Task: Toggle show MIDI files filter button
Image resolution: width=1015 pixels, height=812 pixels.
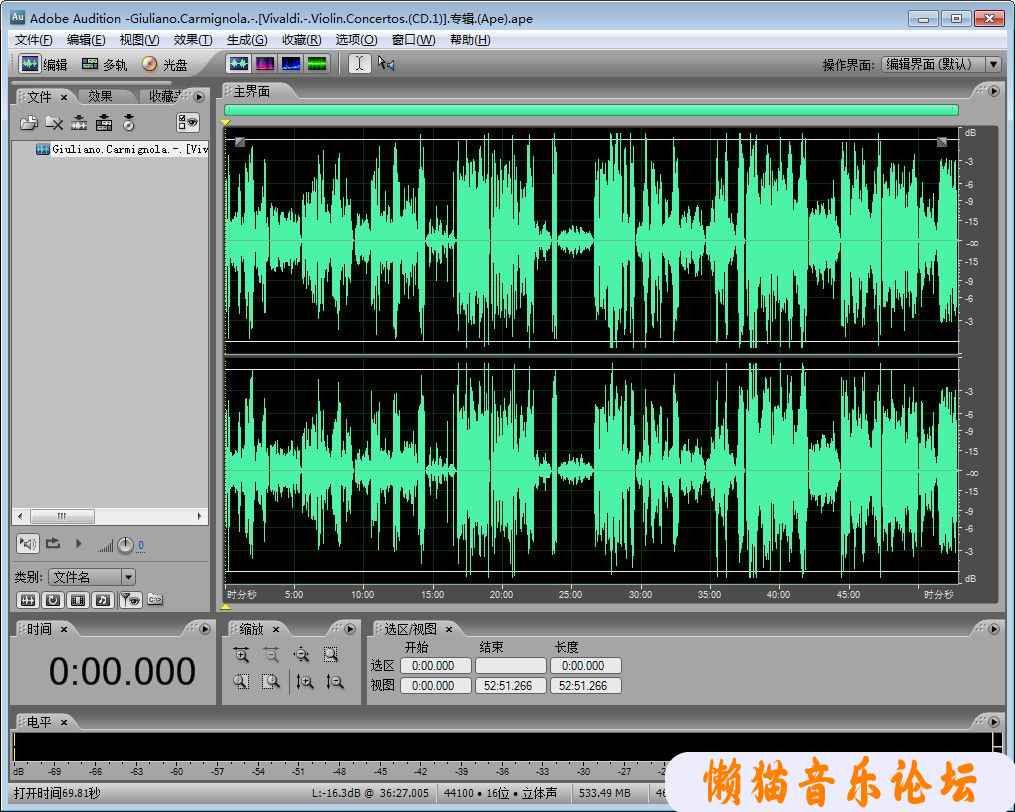Action: click(102, 600)
